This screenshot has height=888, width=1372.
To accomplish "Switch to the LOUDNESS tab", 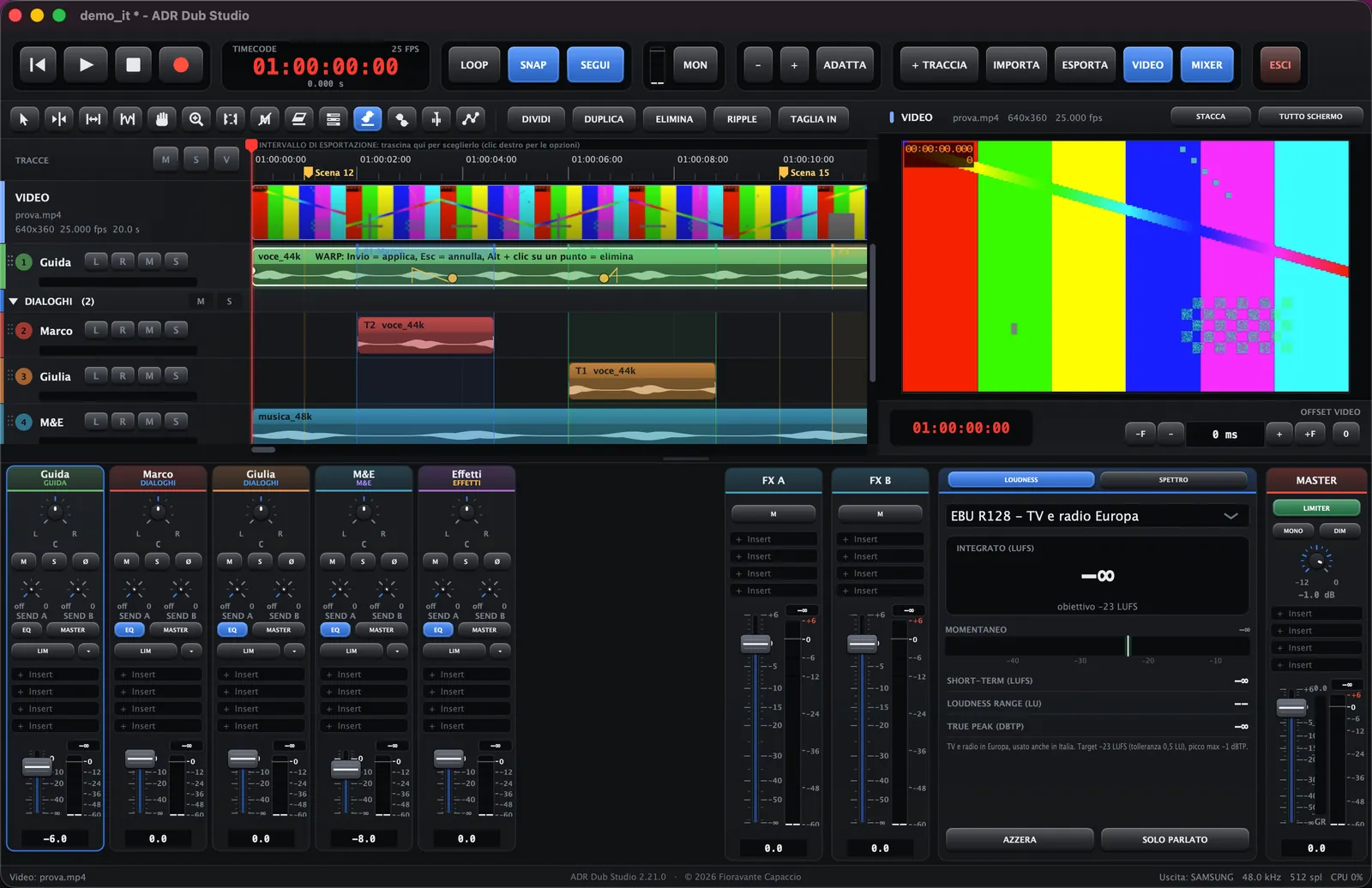I will (x=1020, y=480).
